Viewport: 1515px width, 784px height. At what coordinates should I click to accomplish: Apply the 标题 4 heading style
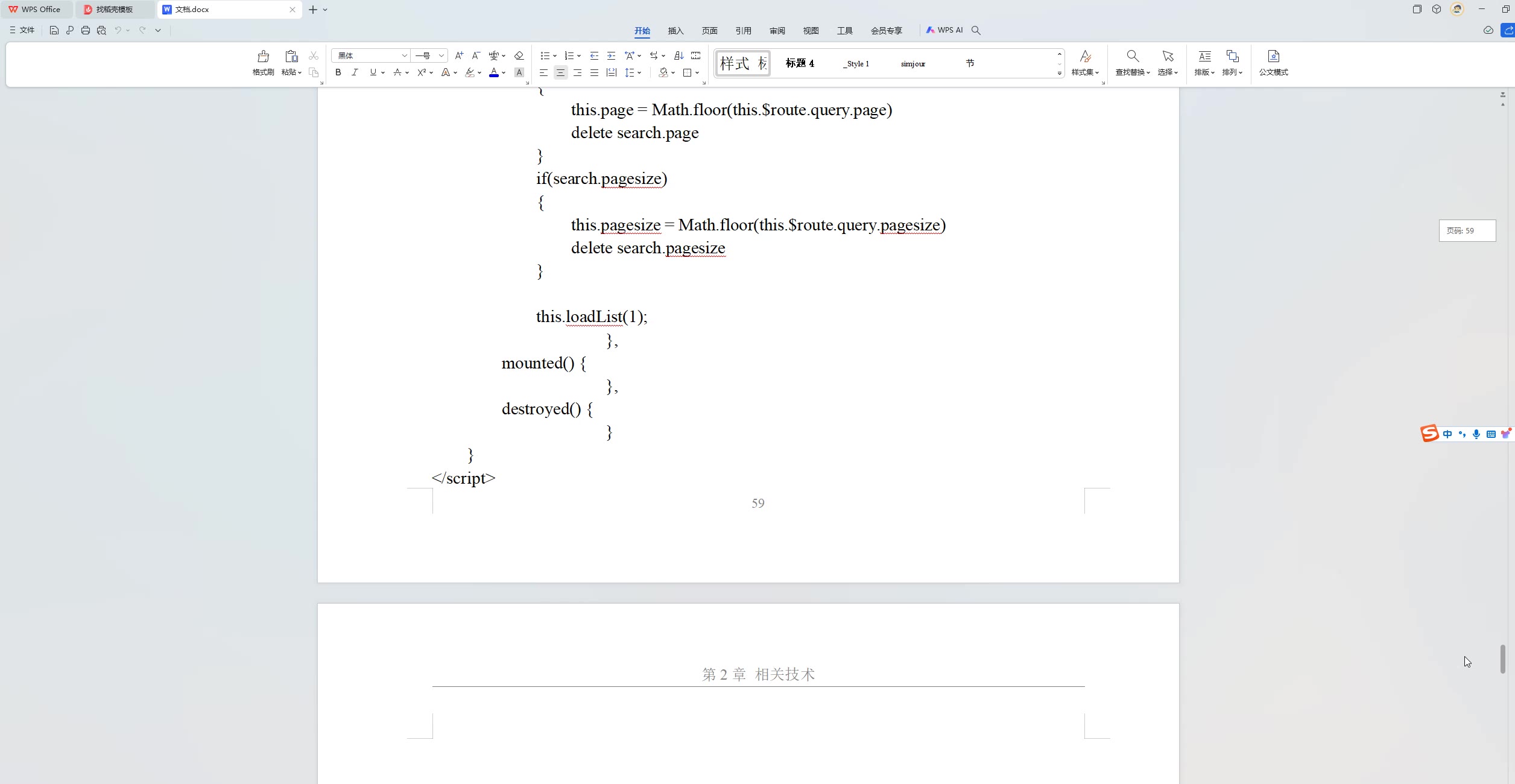800,63
